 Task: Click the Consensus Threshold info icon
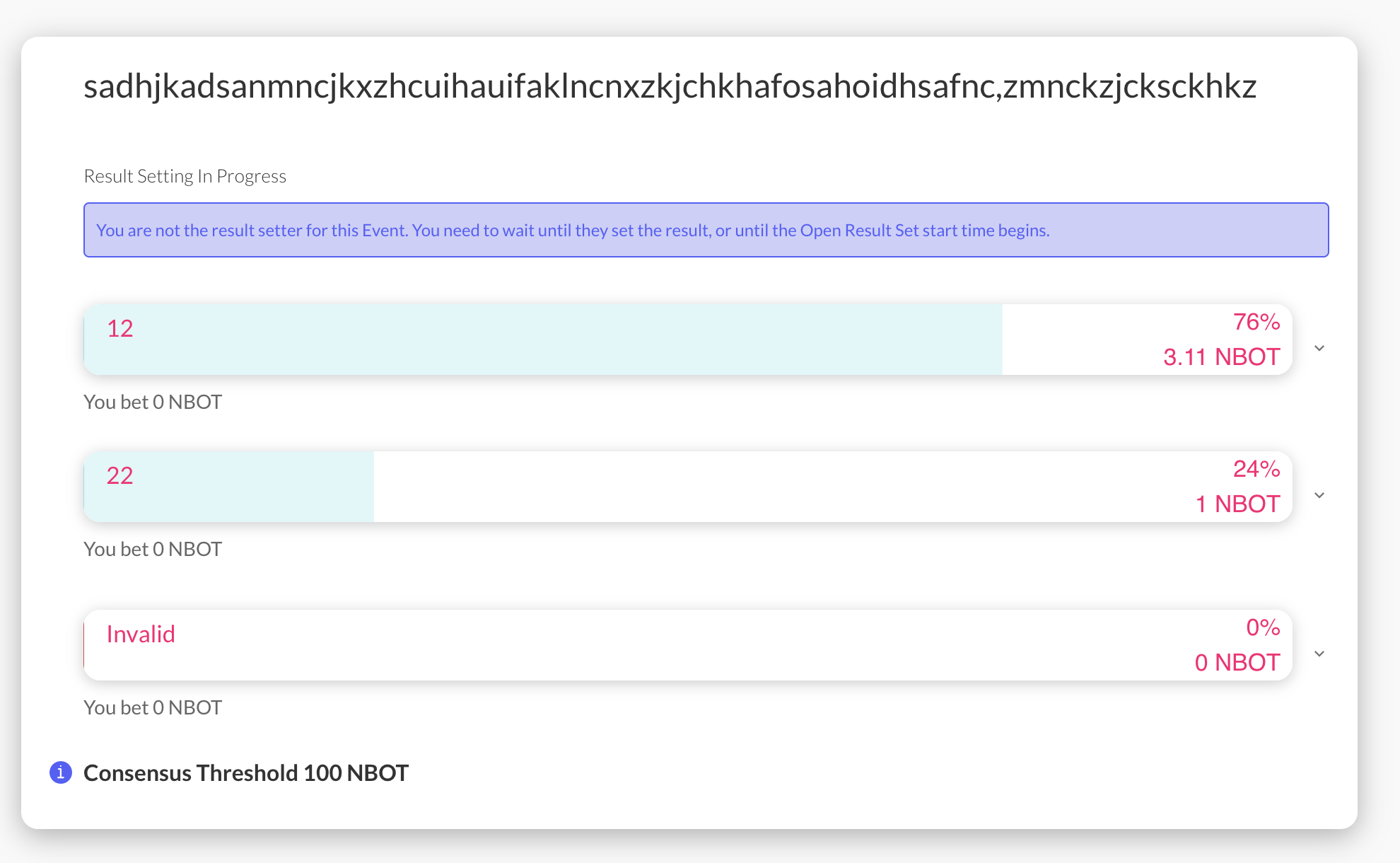[61, 772]
